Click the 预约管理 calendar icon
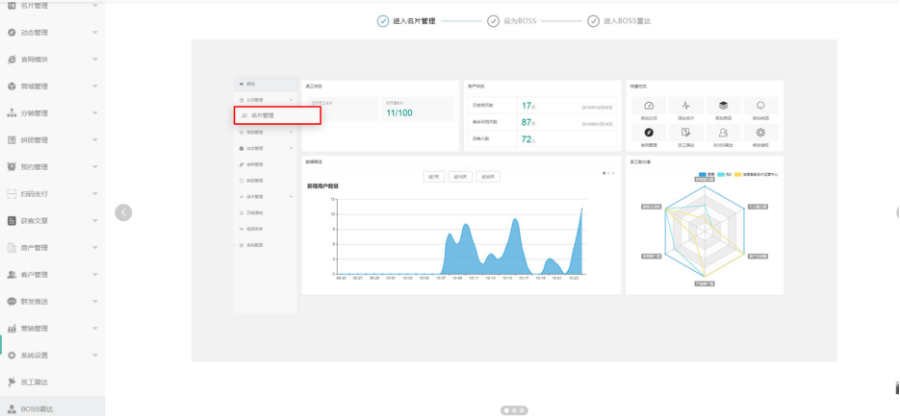 tap(12, 167)
